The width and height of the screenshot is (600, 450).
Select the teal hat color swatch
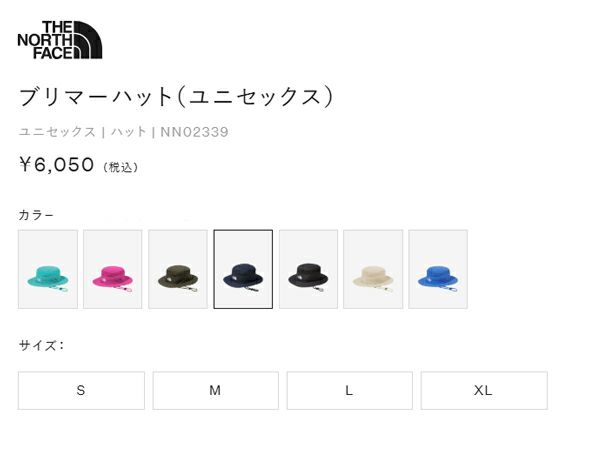point(48,269)
